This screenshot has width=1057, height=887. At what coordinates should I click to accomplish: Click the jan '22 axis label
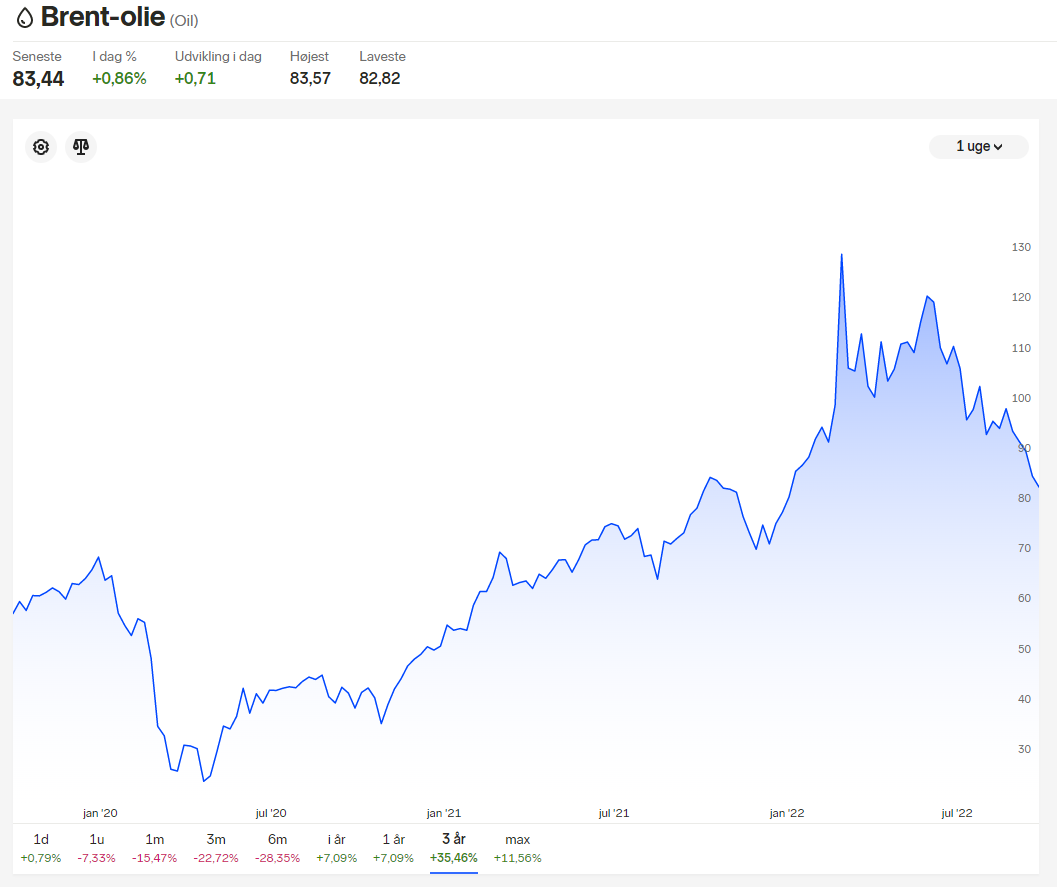coord(787,813)
